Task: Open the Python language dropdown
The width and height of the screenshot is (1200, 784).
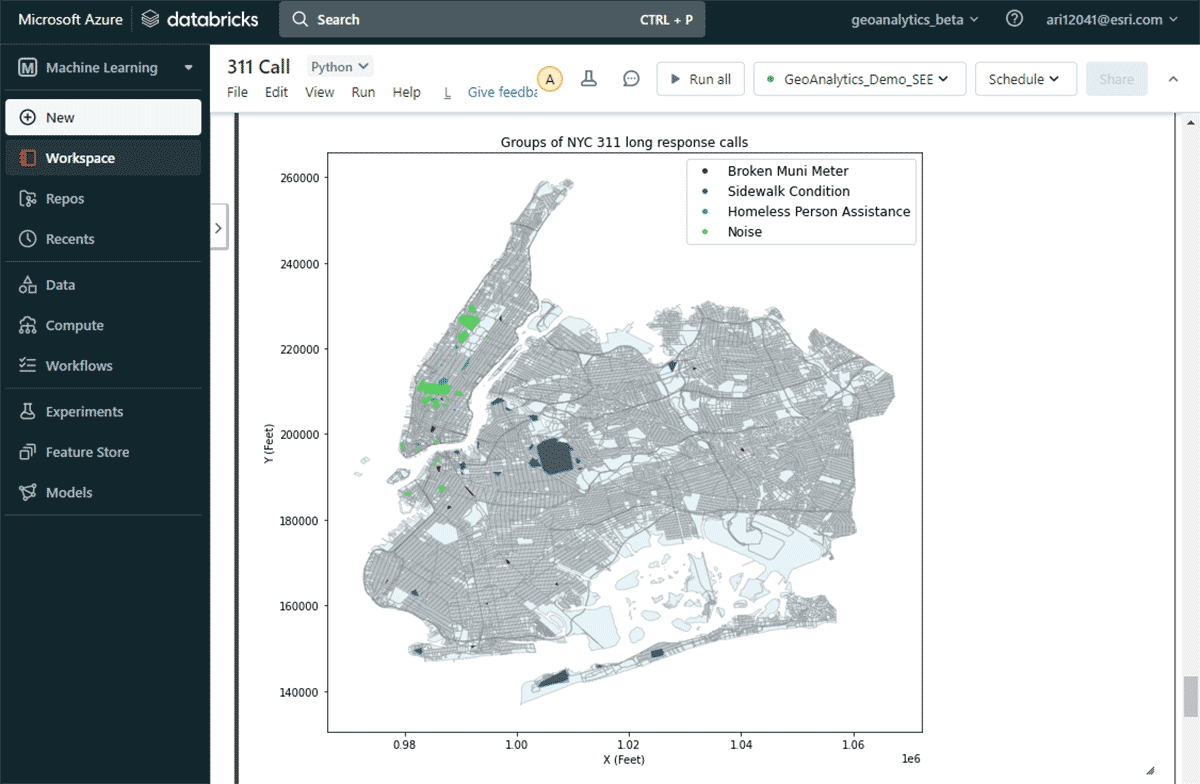Action: (340, 67)
